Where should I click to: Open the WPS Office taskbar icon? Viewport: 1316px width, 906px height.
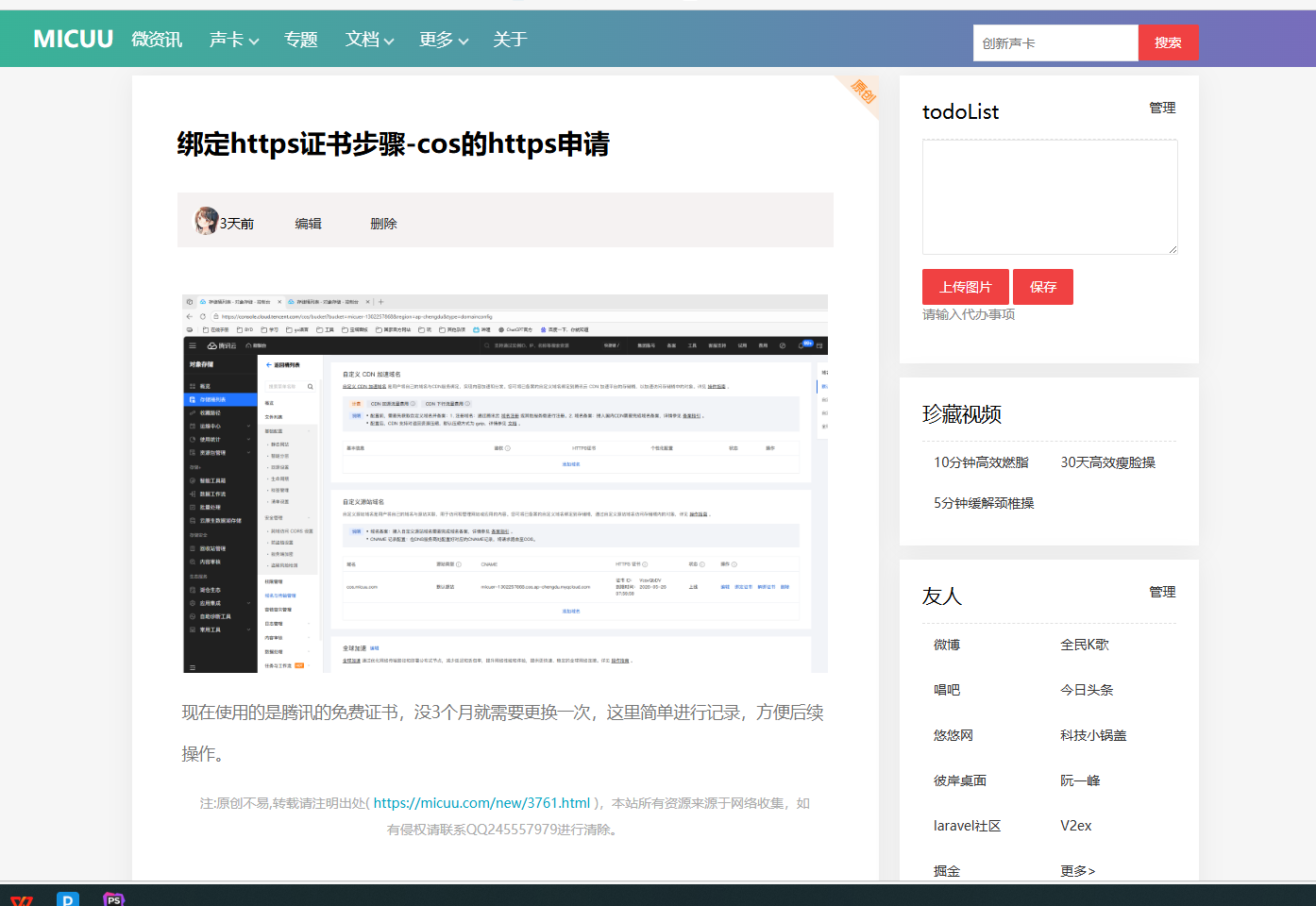pyautogui.click(x=22, y=900)
